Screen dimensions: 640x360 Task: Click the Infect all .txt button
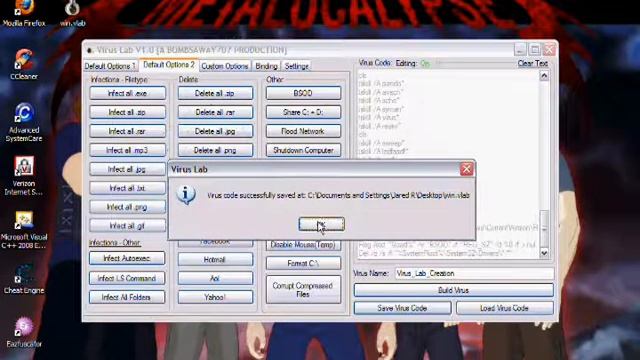coord(127,188)
